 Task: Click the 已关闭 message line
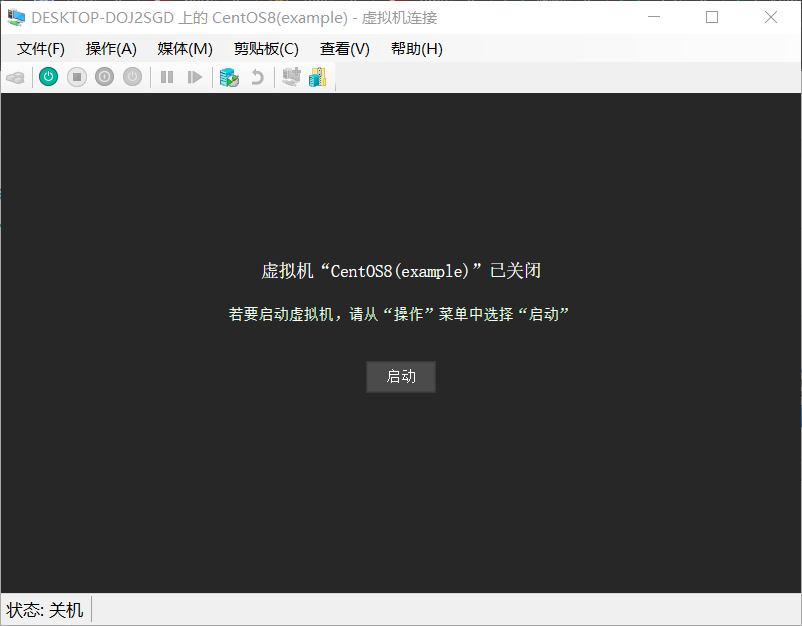(x=401, y=271)
